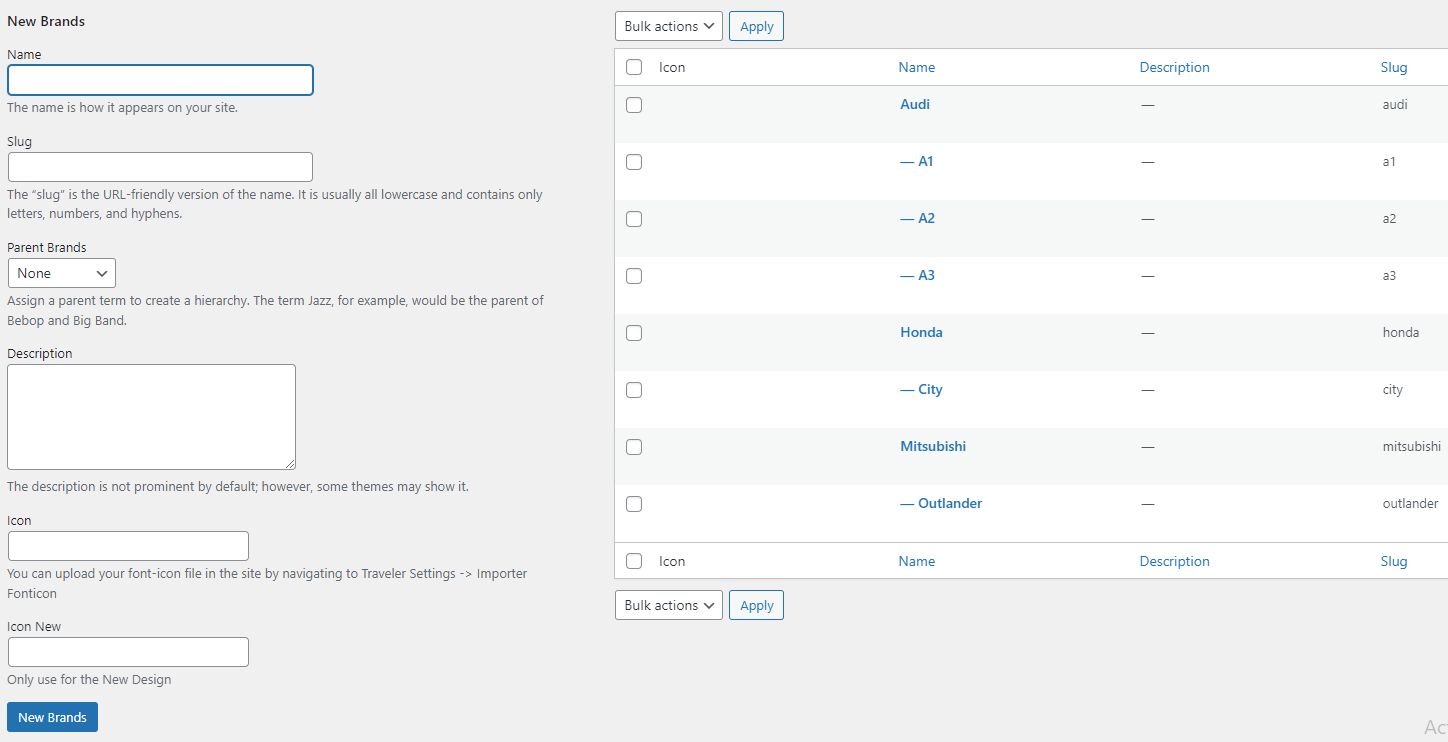Screen dimensions: 1448x742
Task: Click the 'a1' slug cell
Action: coord(1389,161)
